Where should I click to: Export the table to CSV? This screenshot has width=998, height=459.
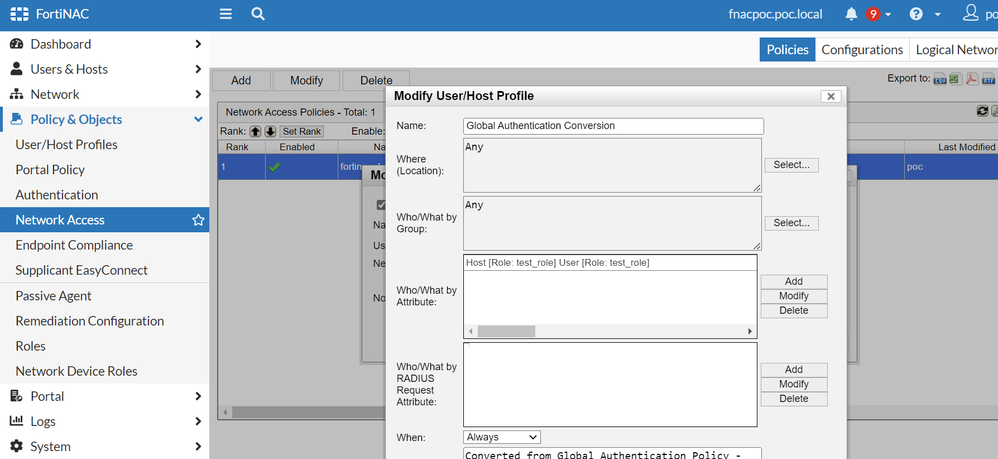coord(940,80)
